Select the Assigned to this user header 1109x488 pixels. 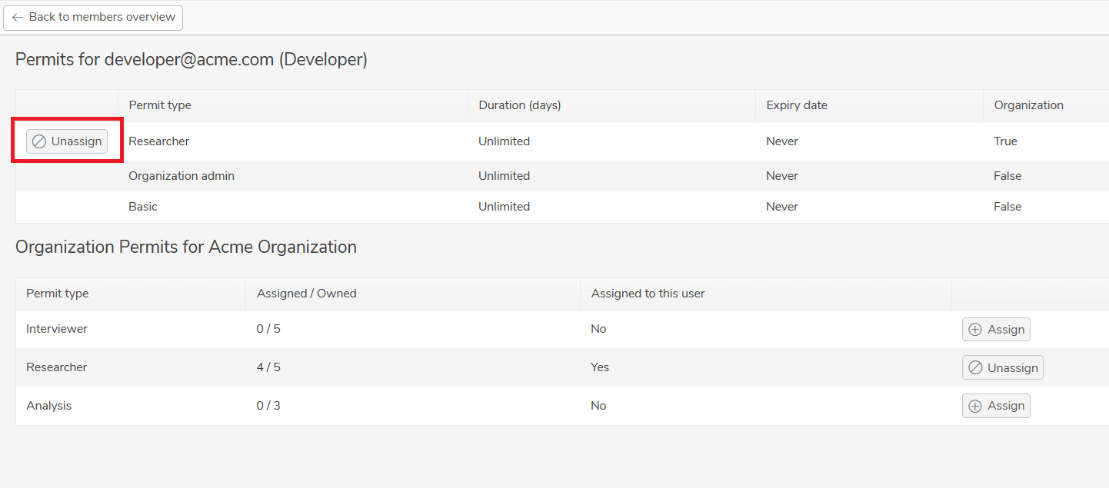[647, 294]
